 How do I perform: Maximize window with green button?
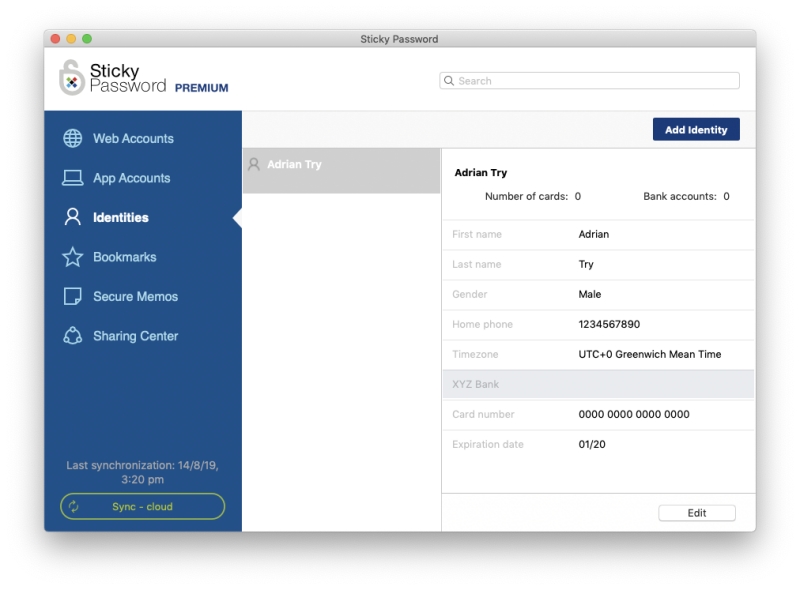click(87, 39)
